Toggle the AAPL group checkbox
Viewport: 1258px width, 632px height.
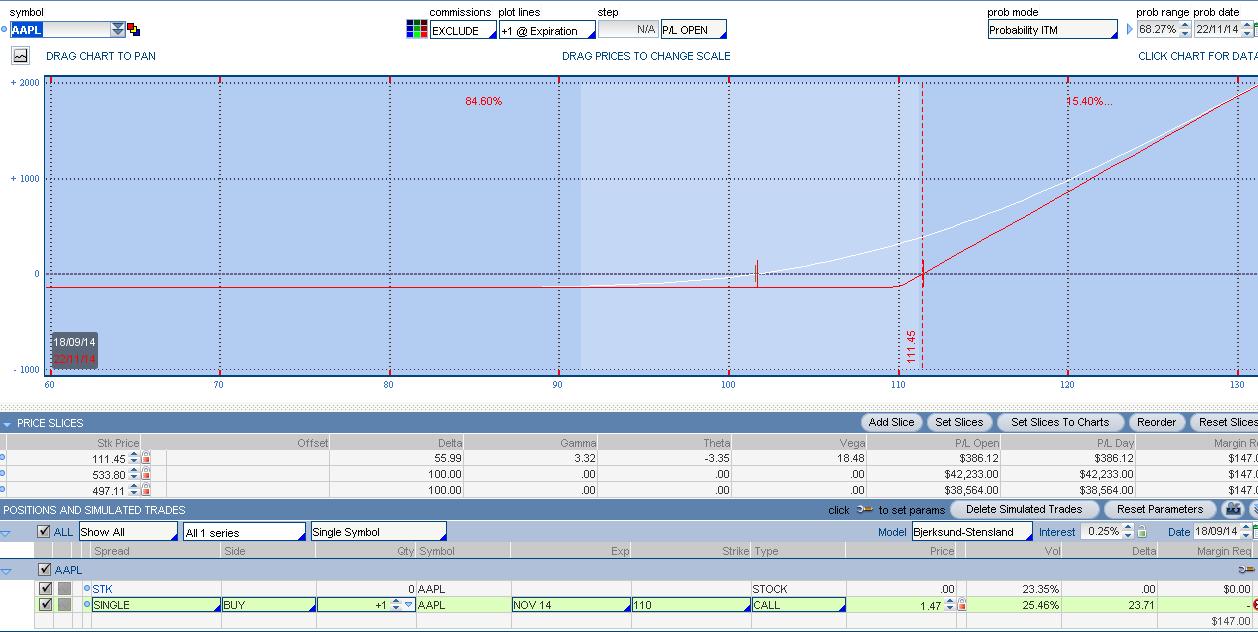(x=44, y=570)
